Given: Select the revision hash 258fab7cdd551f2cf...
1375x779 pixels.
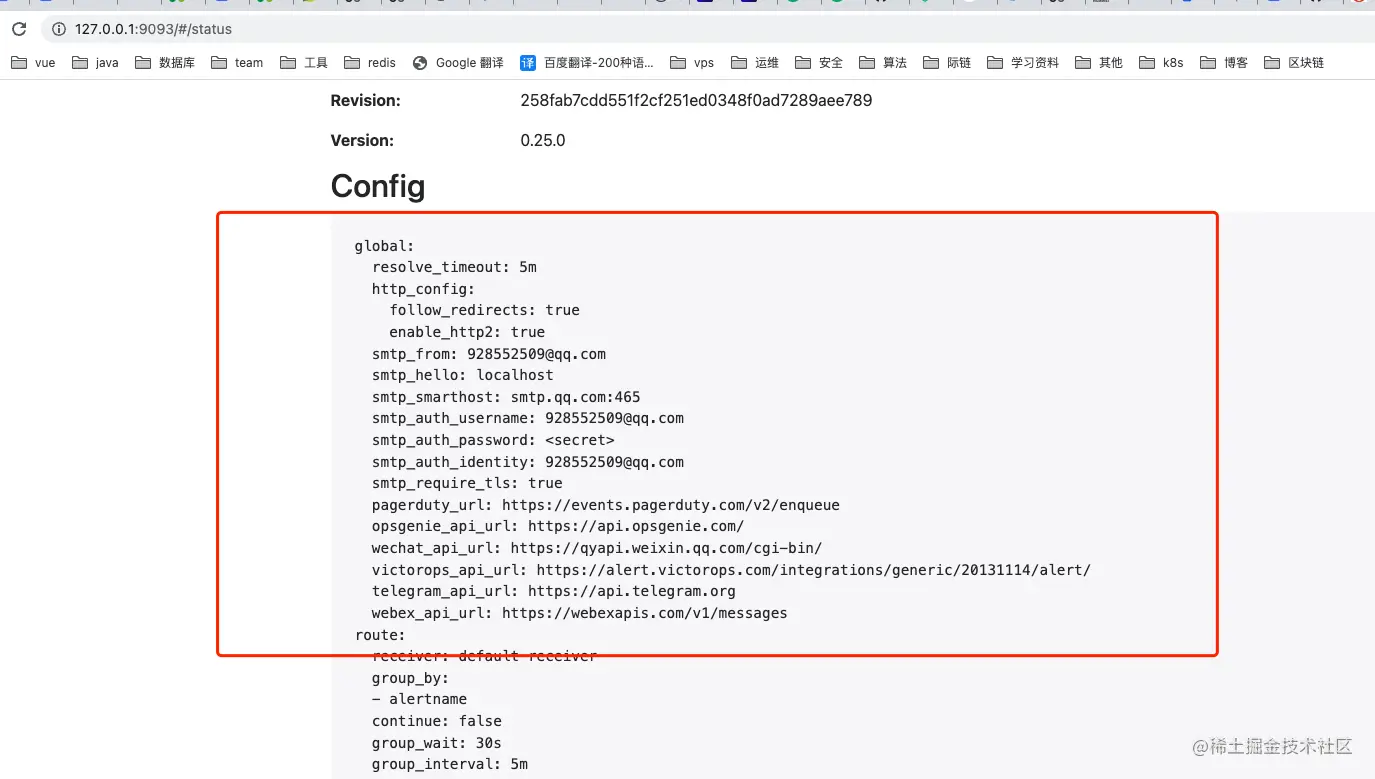Looking at the screenshot, I should point(696,100).
